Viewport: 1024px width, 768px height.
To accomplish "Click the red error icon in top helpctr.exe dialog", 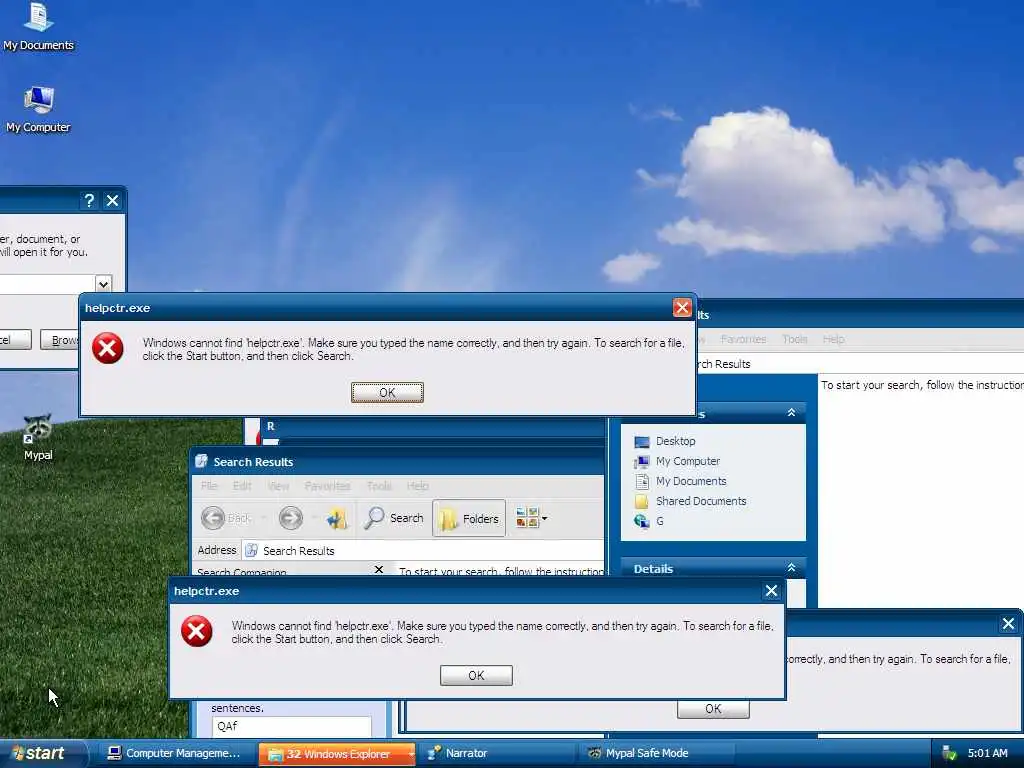I will click(108, 348).
